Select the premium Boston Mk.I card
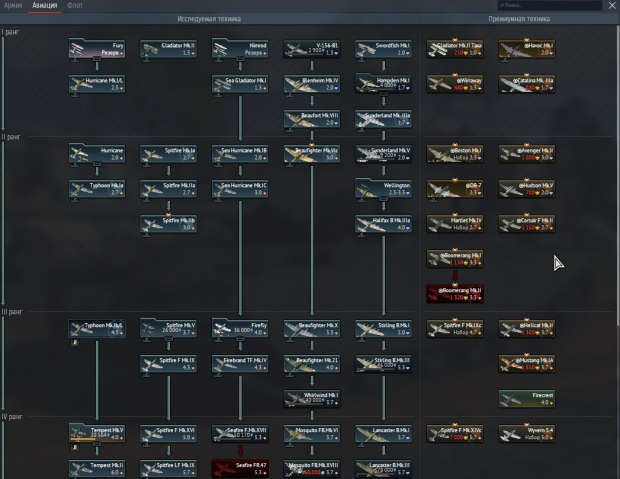The height and width of the screenshot is (479, 620). (455, 154)
